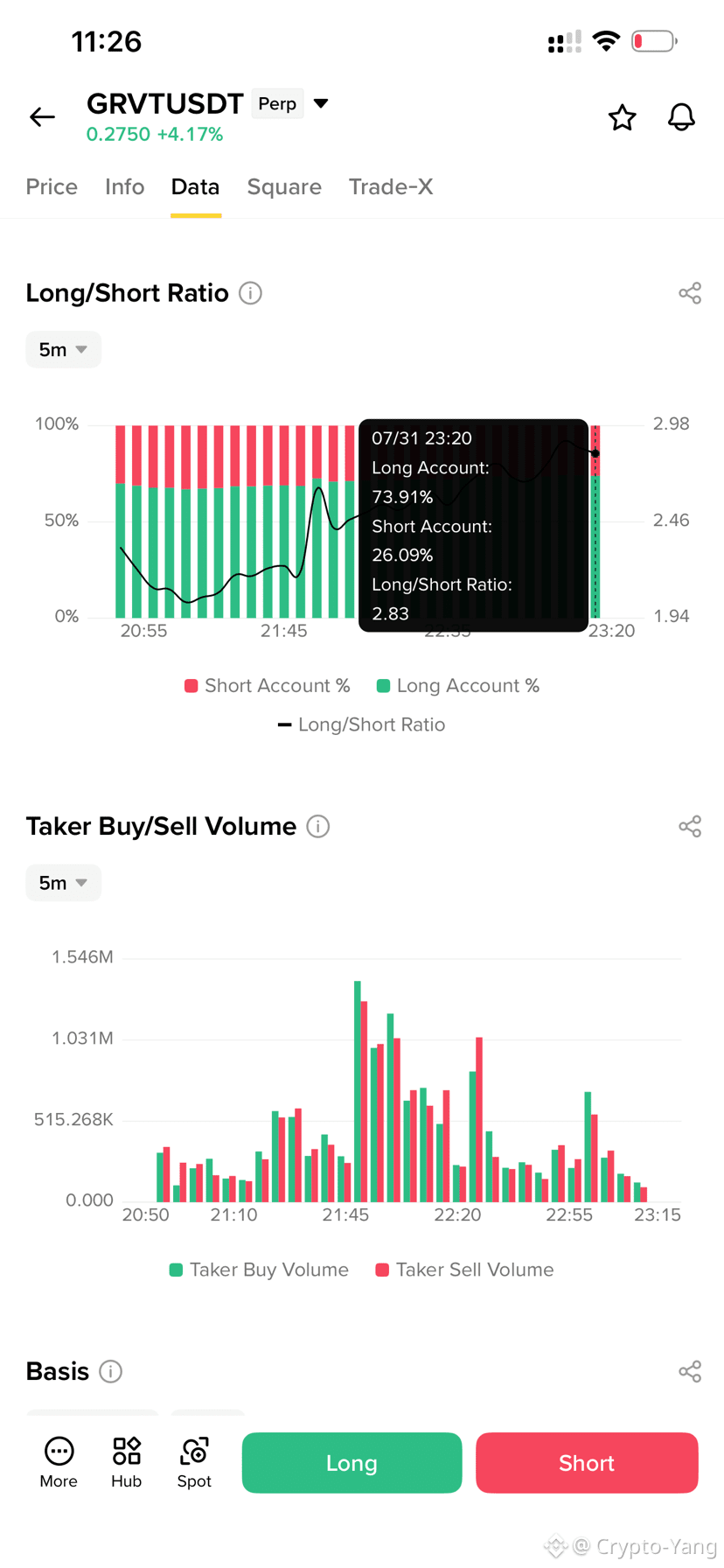724x1568 pixels.
Task: Open the Square tab
Action: (x=284, y=186)
